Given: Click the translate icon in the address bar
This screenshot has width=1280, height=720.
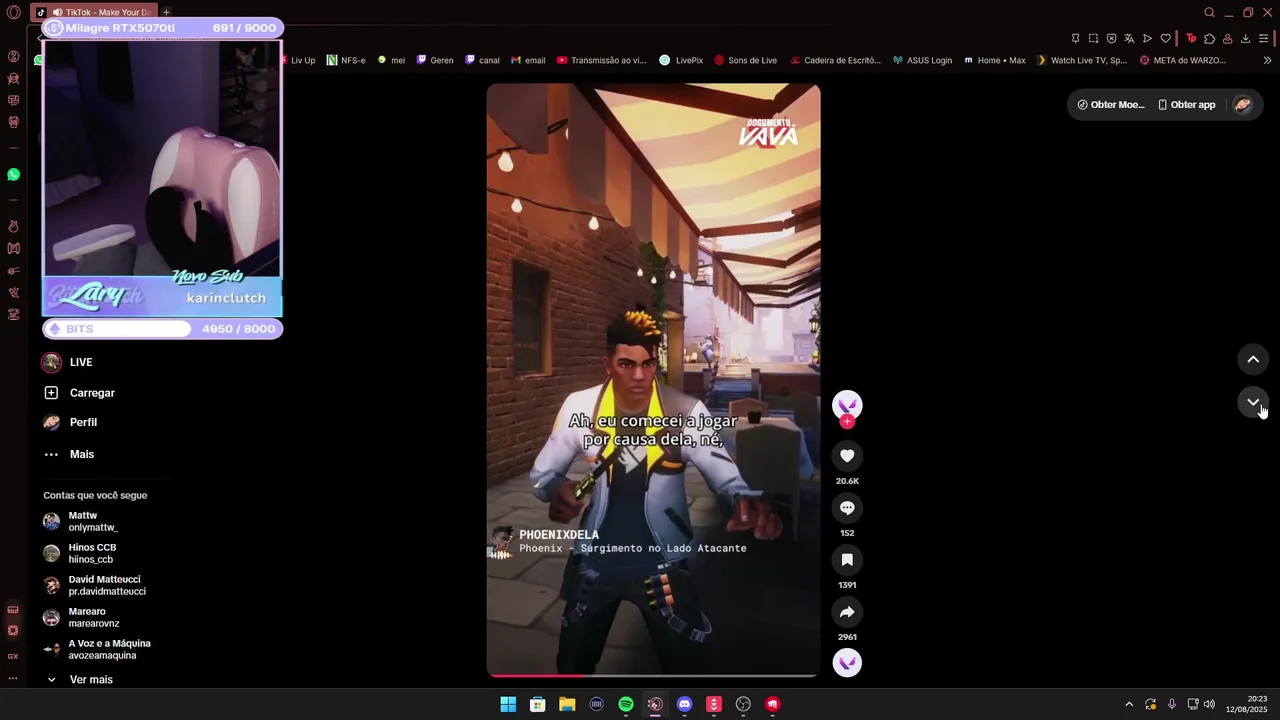Looking at the screenshot, I should point(1129,38).
